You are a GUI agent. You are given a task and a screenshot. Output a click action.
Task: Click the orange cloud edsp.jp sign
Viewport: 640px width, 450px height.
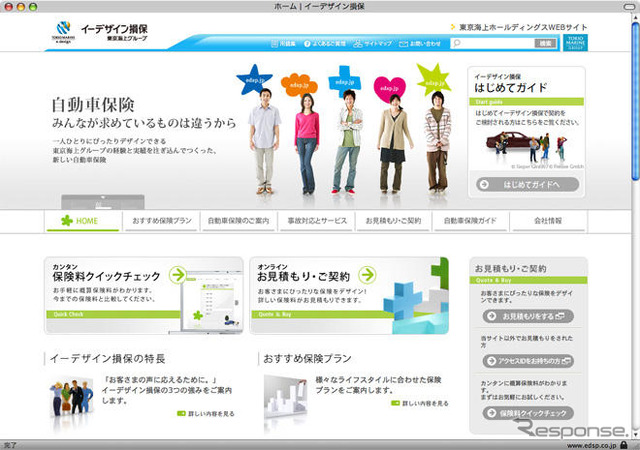pos(299,85)
